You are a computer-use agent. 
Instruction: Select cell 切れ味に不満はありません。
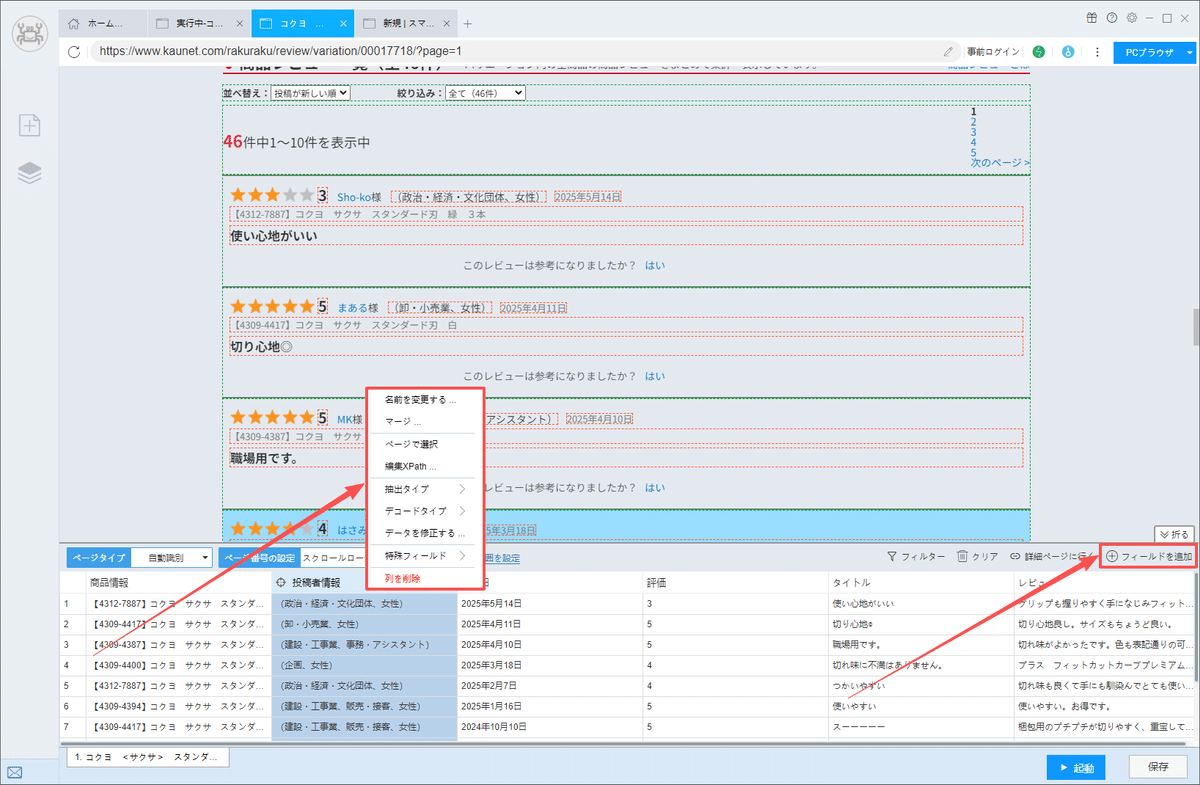click(x=920, y=665)
